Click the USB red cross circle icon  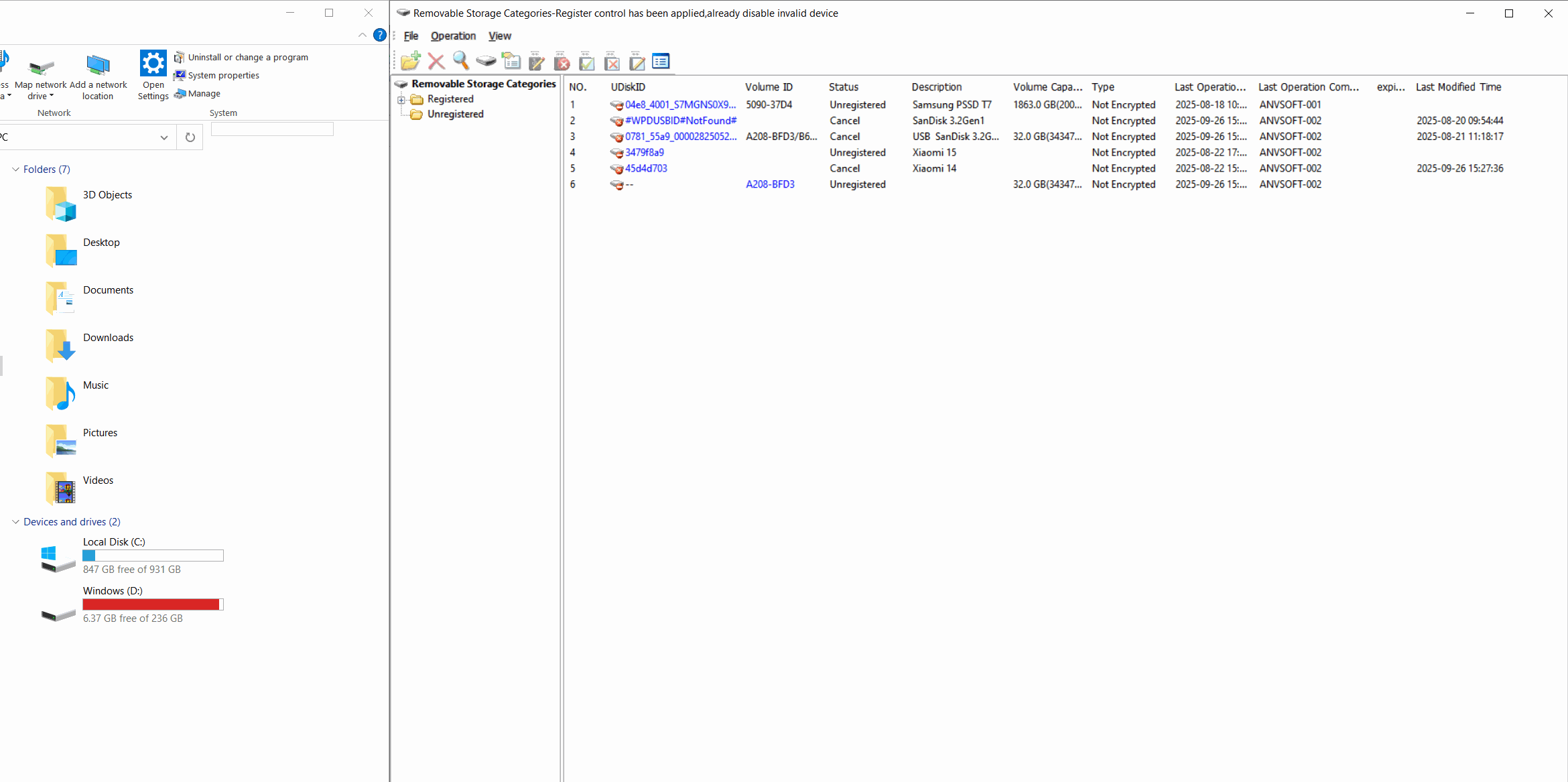pyautogui.click(x=562, y=62)
